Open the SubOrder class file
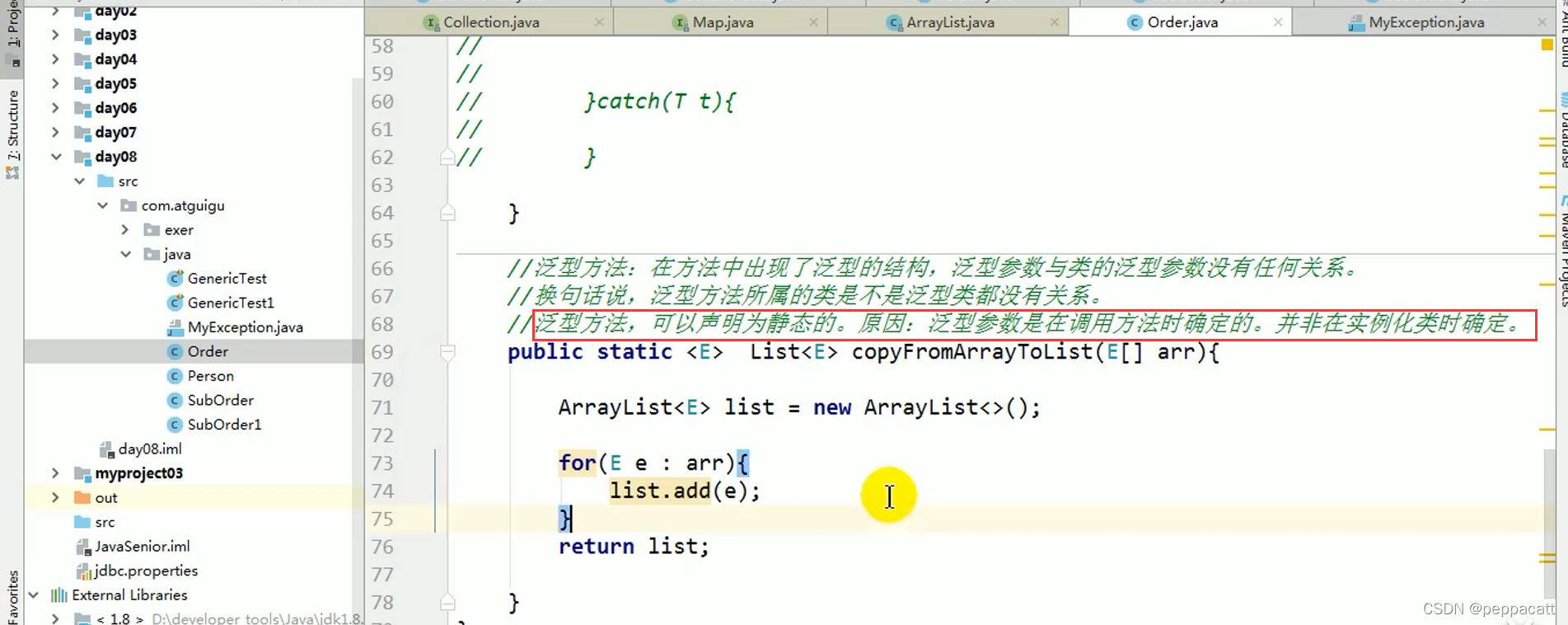Image resolution: width=1568 pixels, height=625 pixels. [x=220, y=400]
